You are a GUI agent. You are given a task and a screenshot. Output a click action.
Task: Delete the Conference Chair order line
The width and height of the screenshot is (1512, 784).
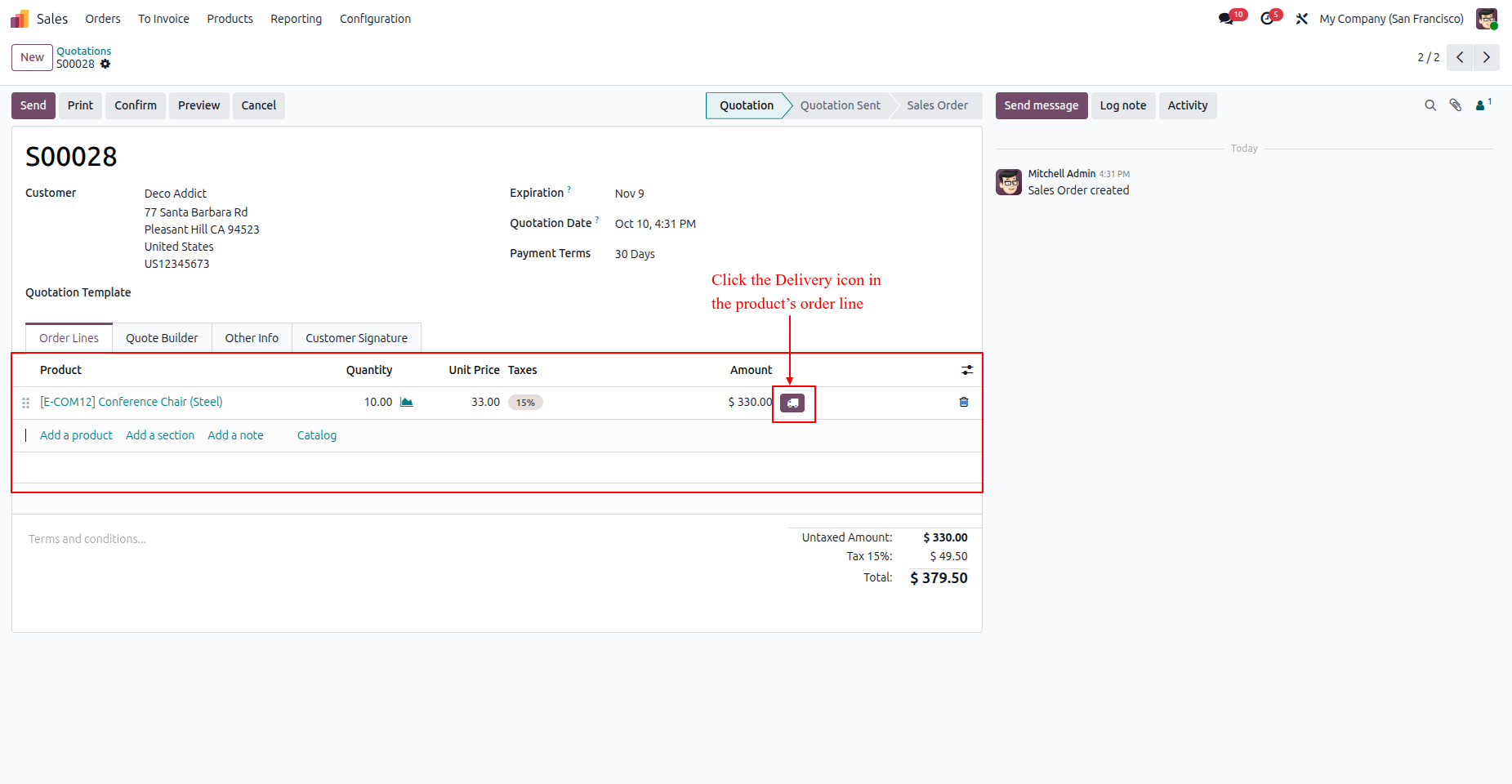[964, 402]
